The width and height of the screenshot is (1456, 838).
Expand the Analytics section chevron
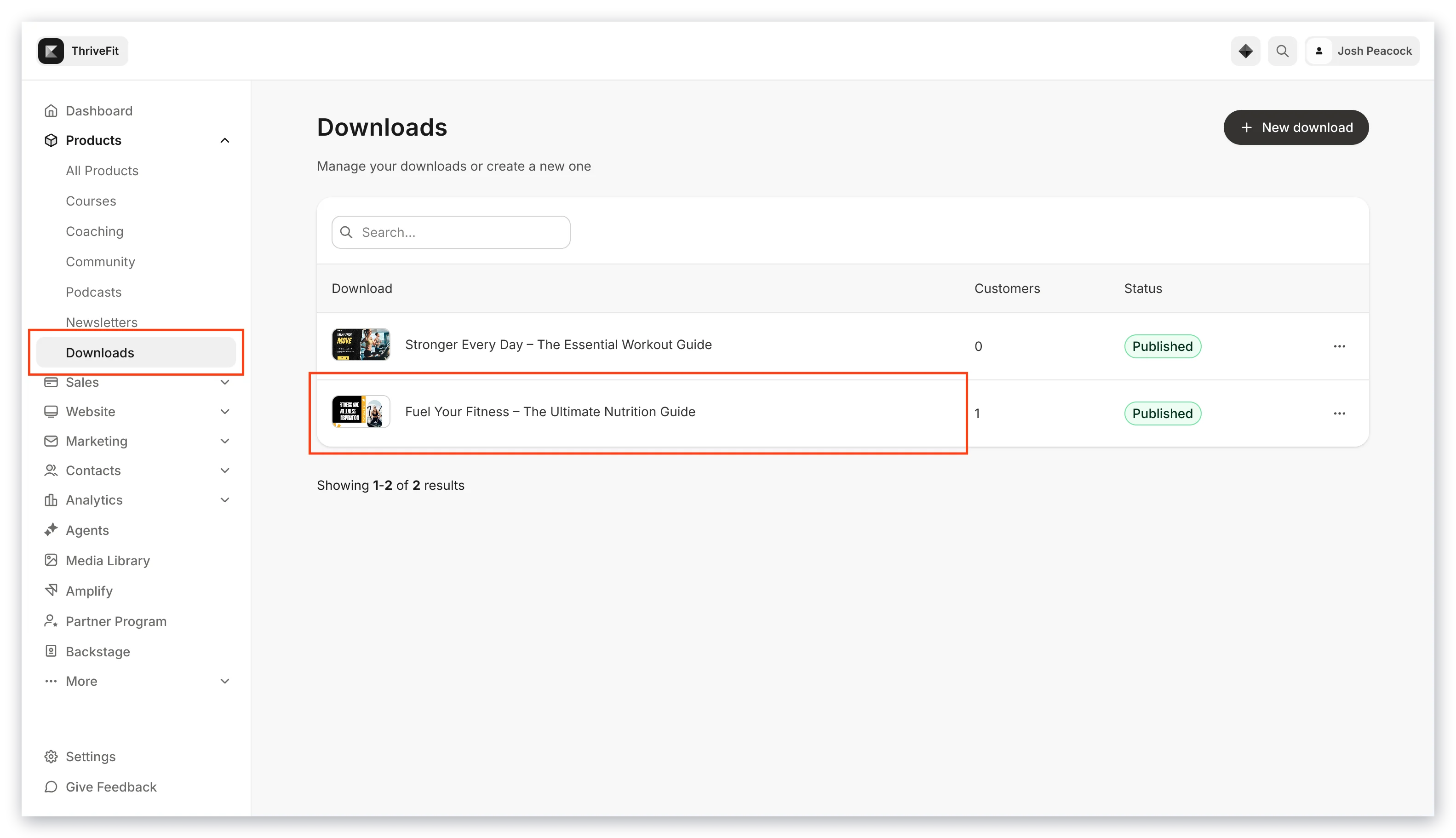[x=224, y=499]
